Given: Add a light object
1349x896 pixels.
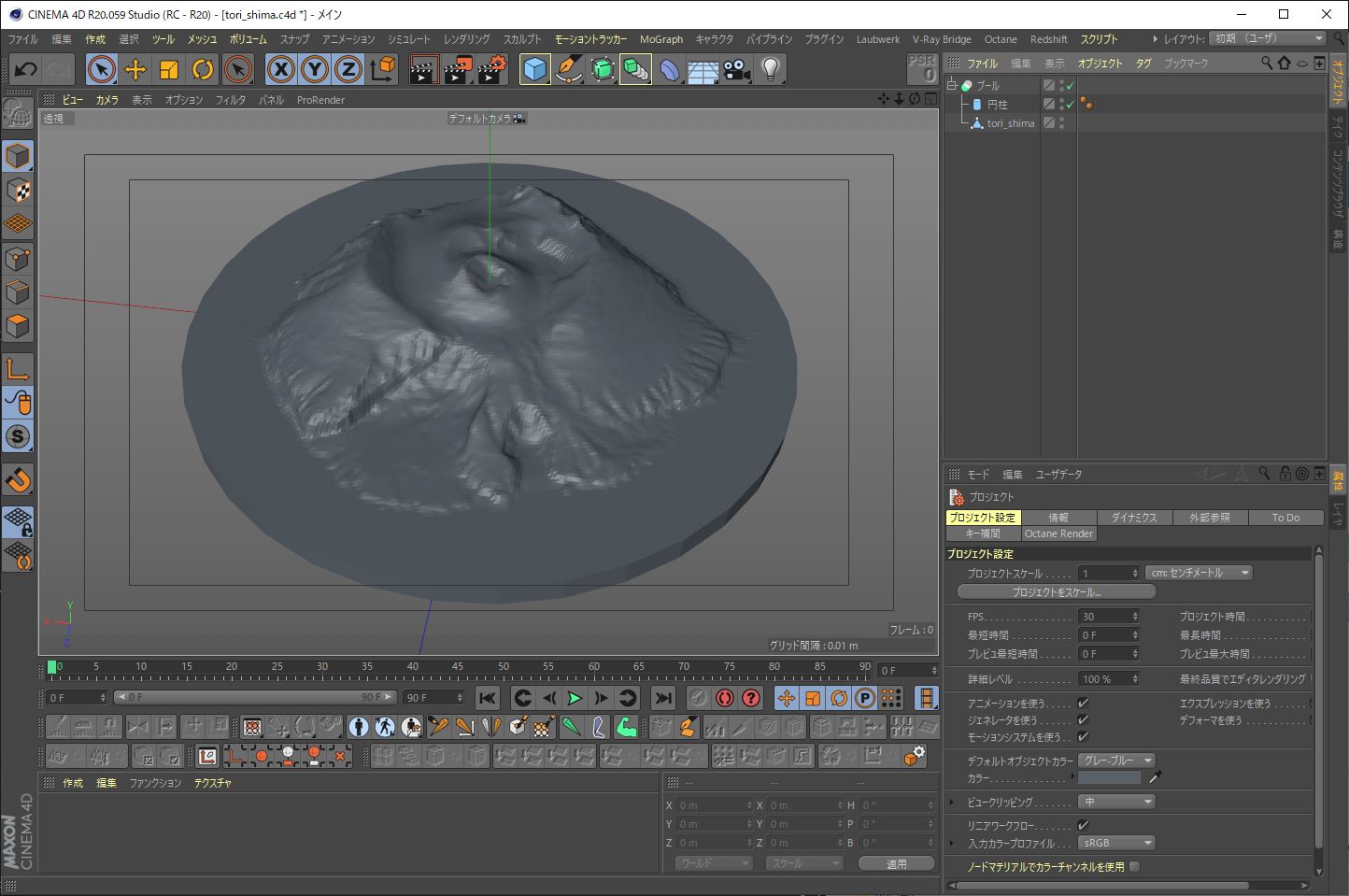Looking at the screenshot, I should (x=771, y=69).
